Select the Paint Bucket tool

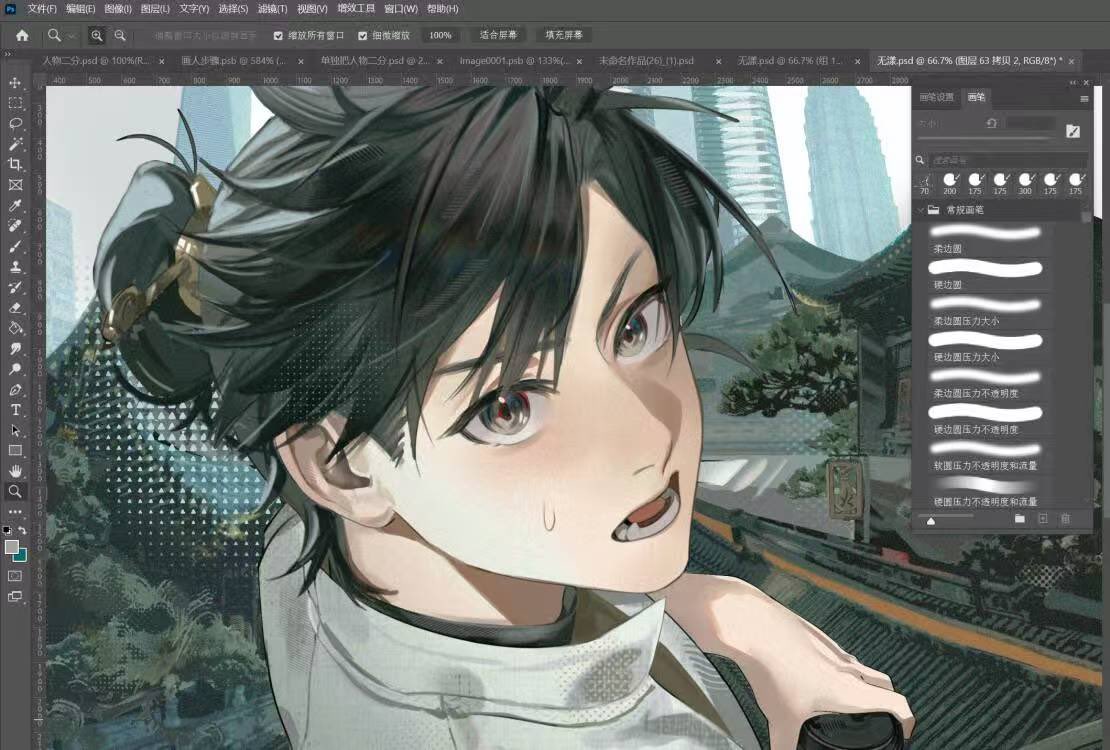click(15, 329)
